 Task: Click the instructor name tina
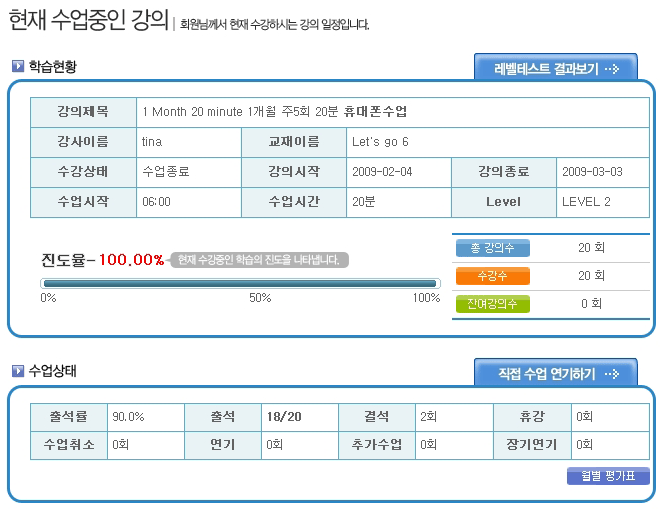153,142
